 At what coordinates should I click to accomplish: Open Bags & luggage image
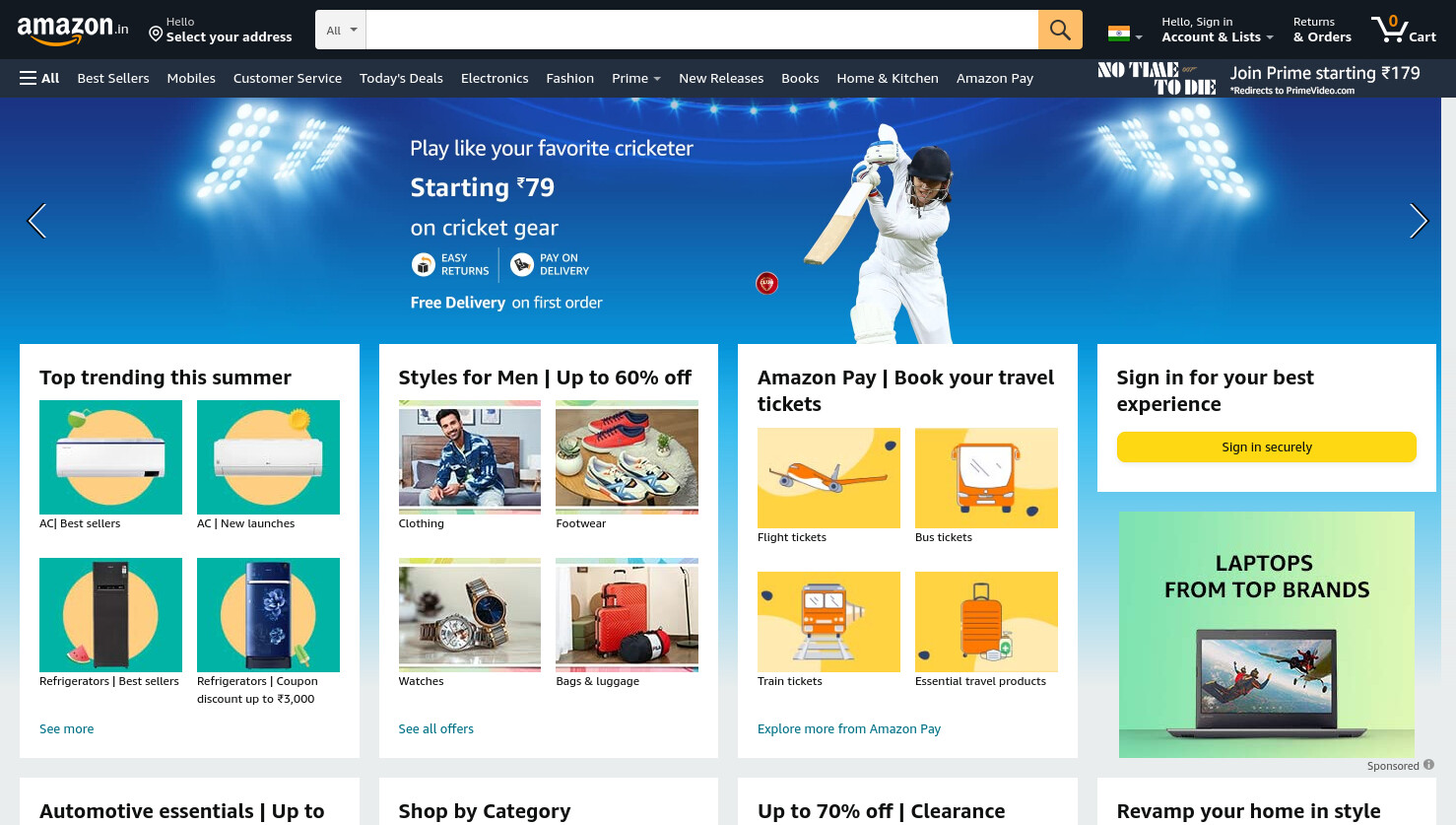click(627, 615)
